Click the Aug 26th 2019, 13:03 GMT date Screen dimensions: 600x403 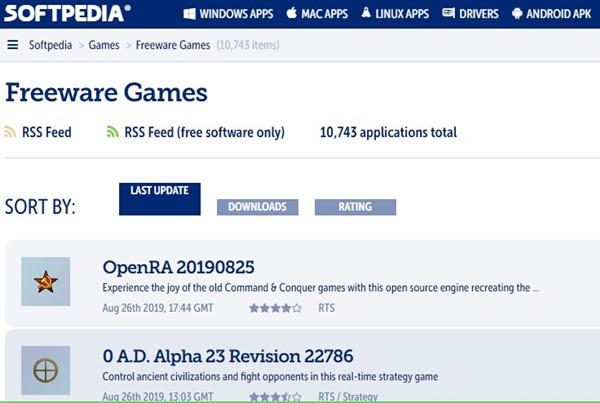pyautogui.click(x=158, y=396)
